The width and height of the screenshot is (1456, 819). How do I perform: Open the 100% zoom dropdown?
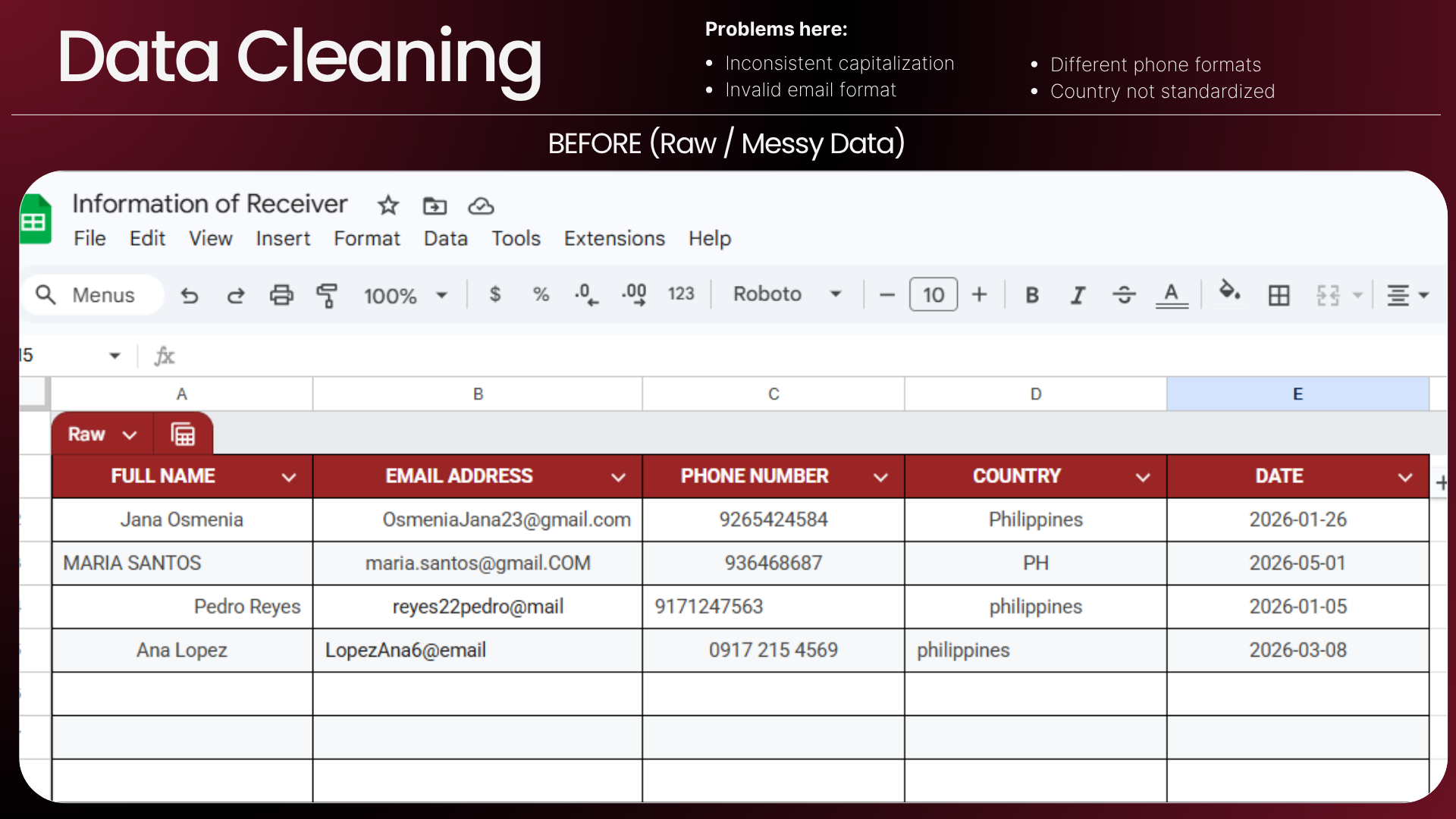point(406,296)
